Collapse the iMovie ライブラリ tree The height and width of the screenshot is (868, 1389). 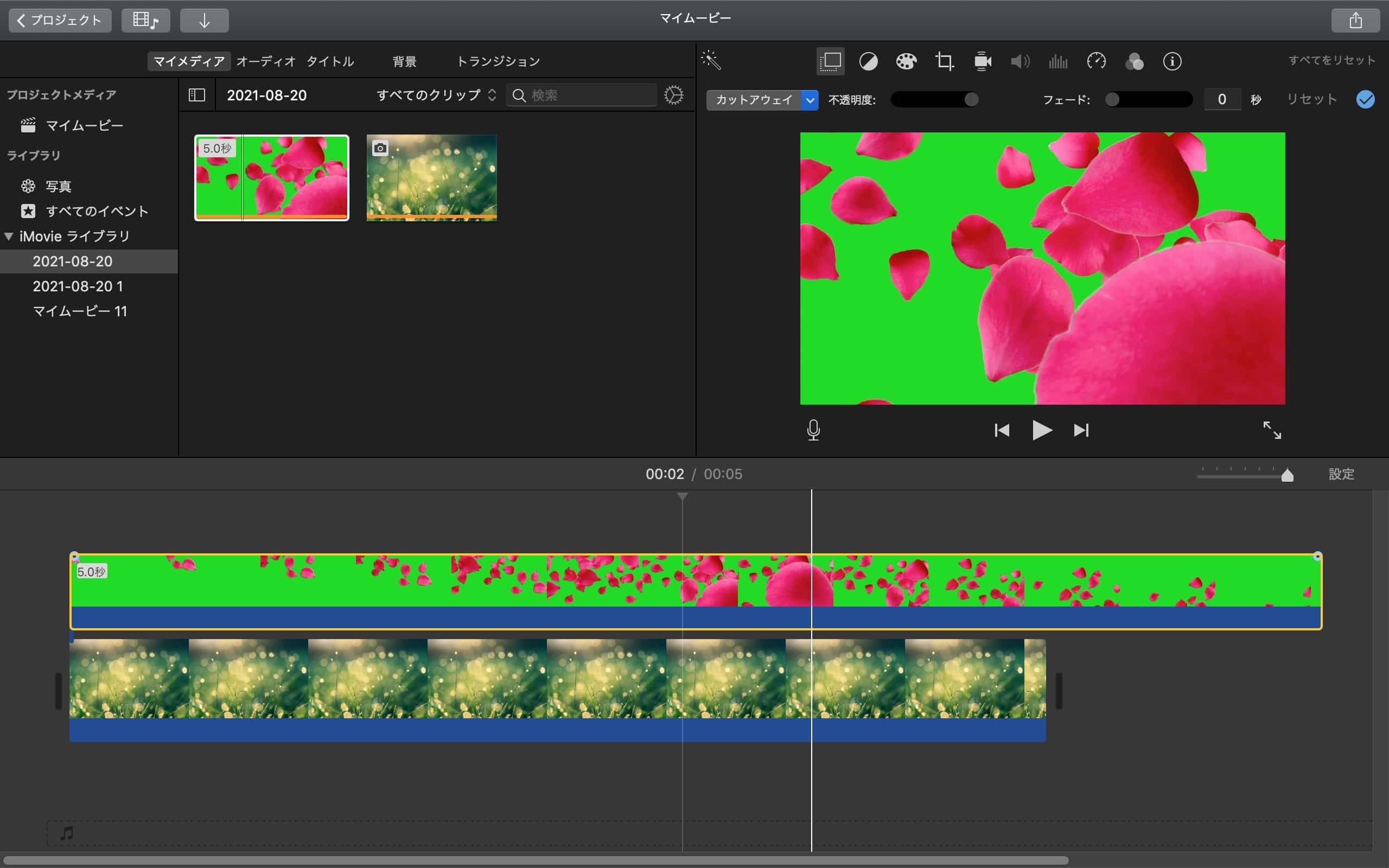[9, 237]
